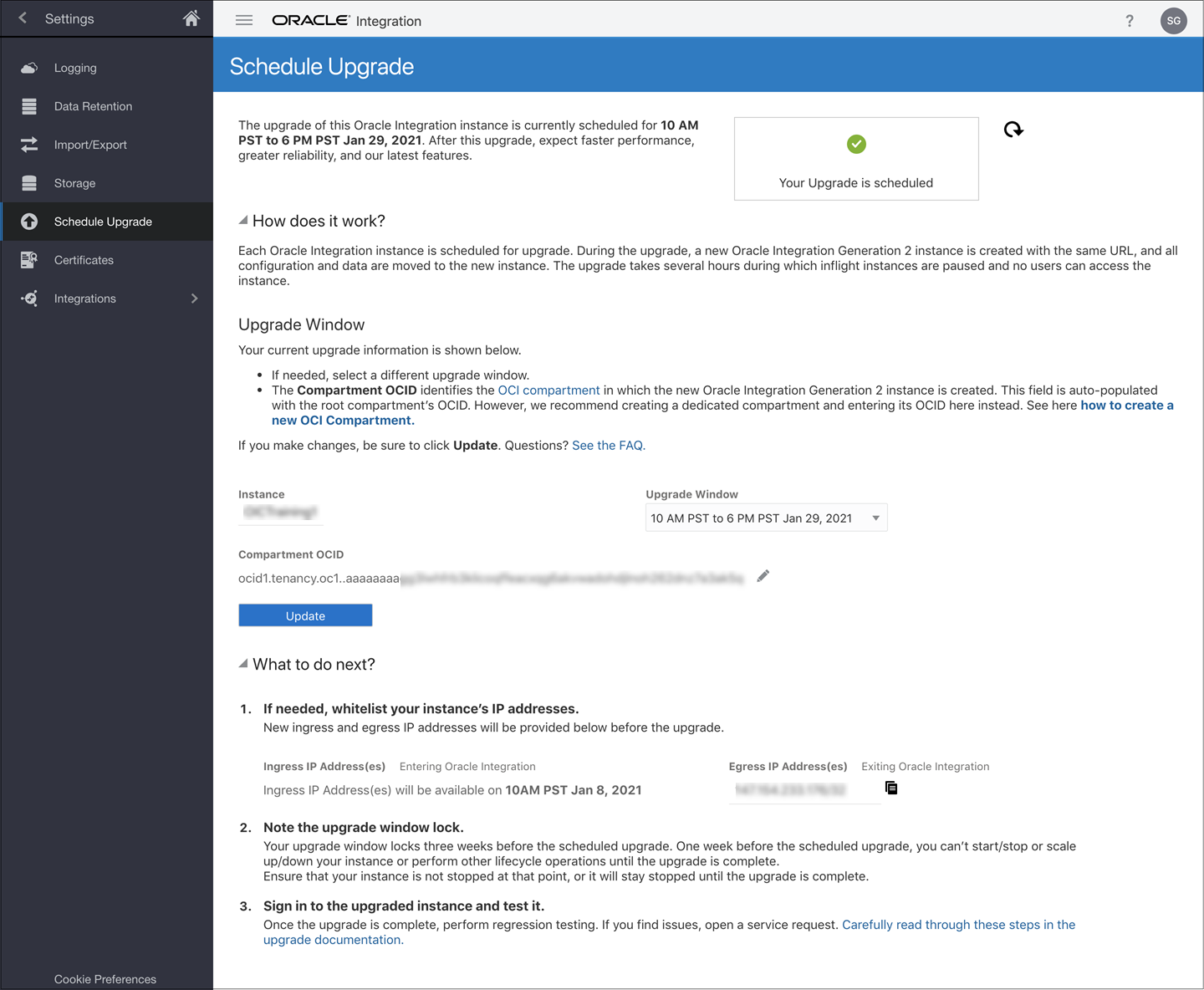1204x990 pixels.
Task: Copy the Egress IP address
Action: pos(891,788)
